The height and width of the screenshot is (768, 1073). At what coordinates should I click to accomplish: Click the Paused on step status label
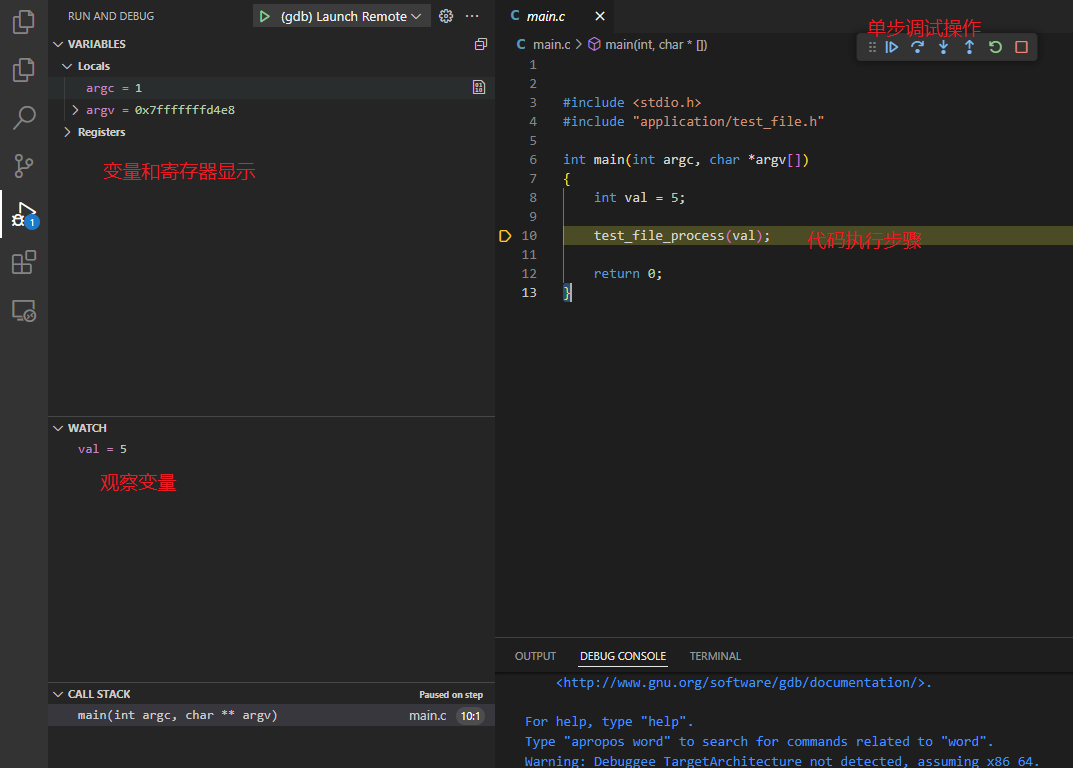pos(451,695)
